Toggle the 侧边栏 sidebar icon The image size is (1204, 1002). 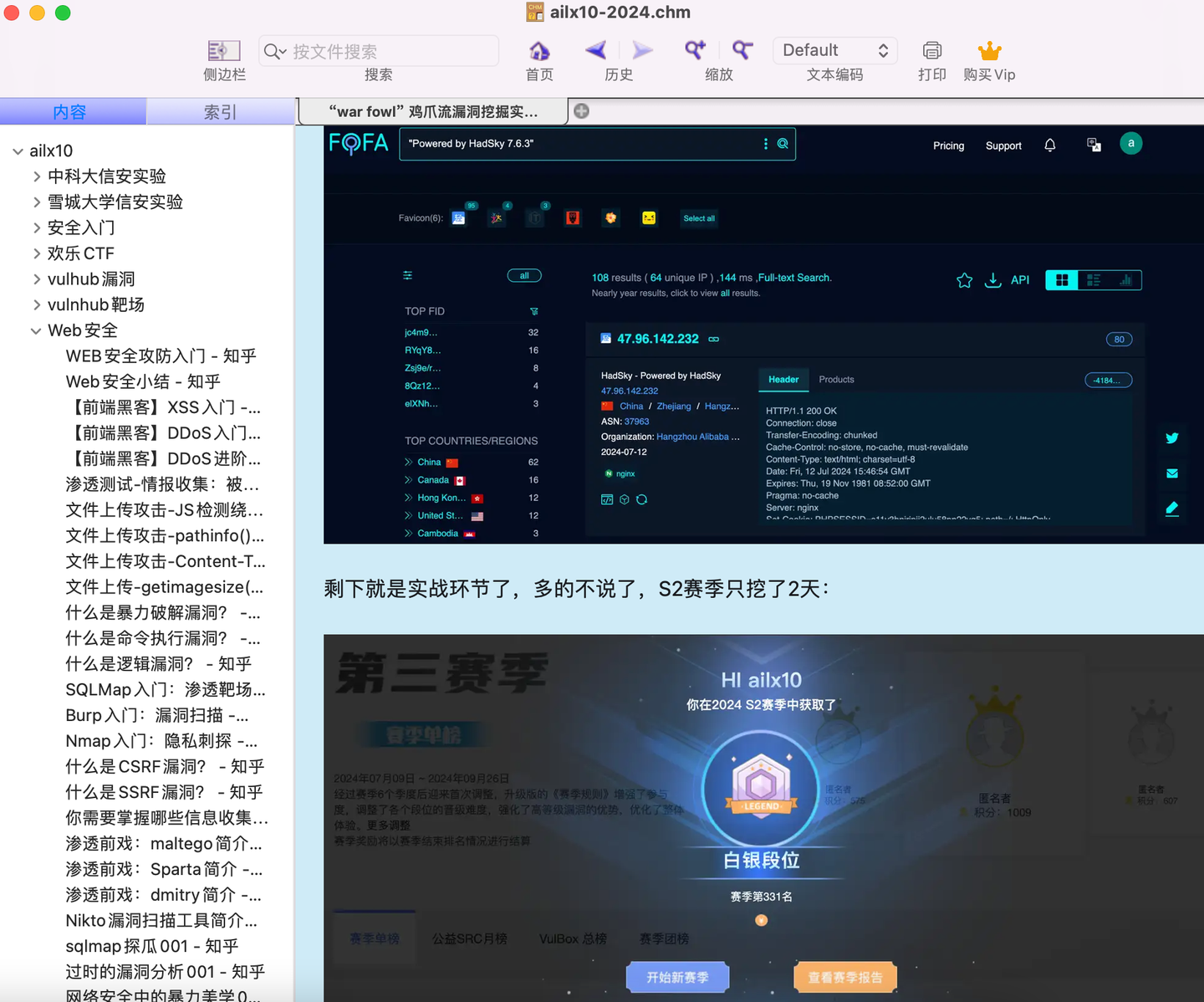pyautogui.click(x=222, y=50)
